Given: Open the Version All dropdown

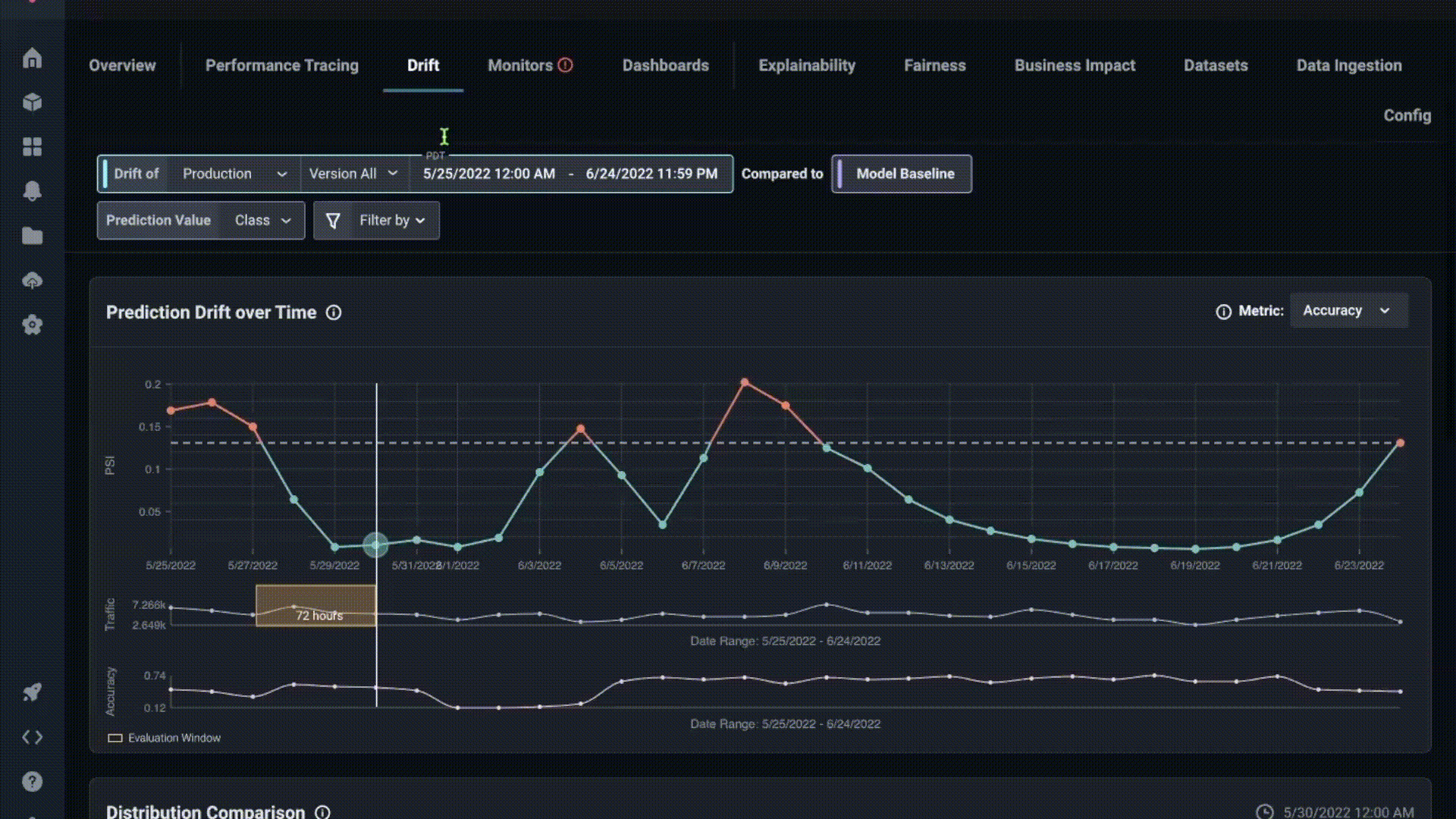Looking at the screenshot, I should tap(353, 174).
